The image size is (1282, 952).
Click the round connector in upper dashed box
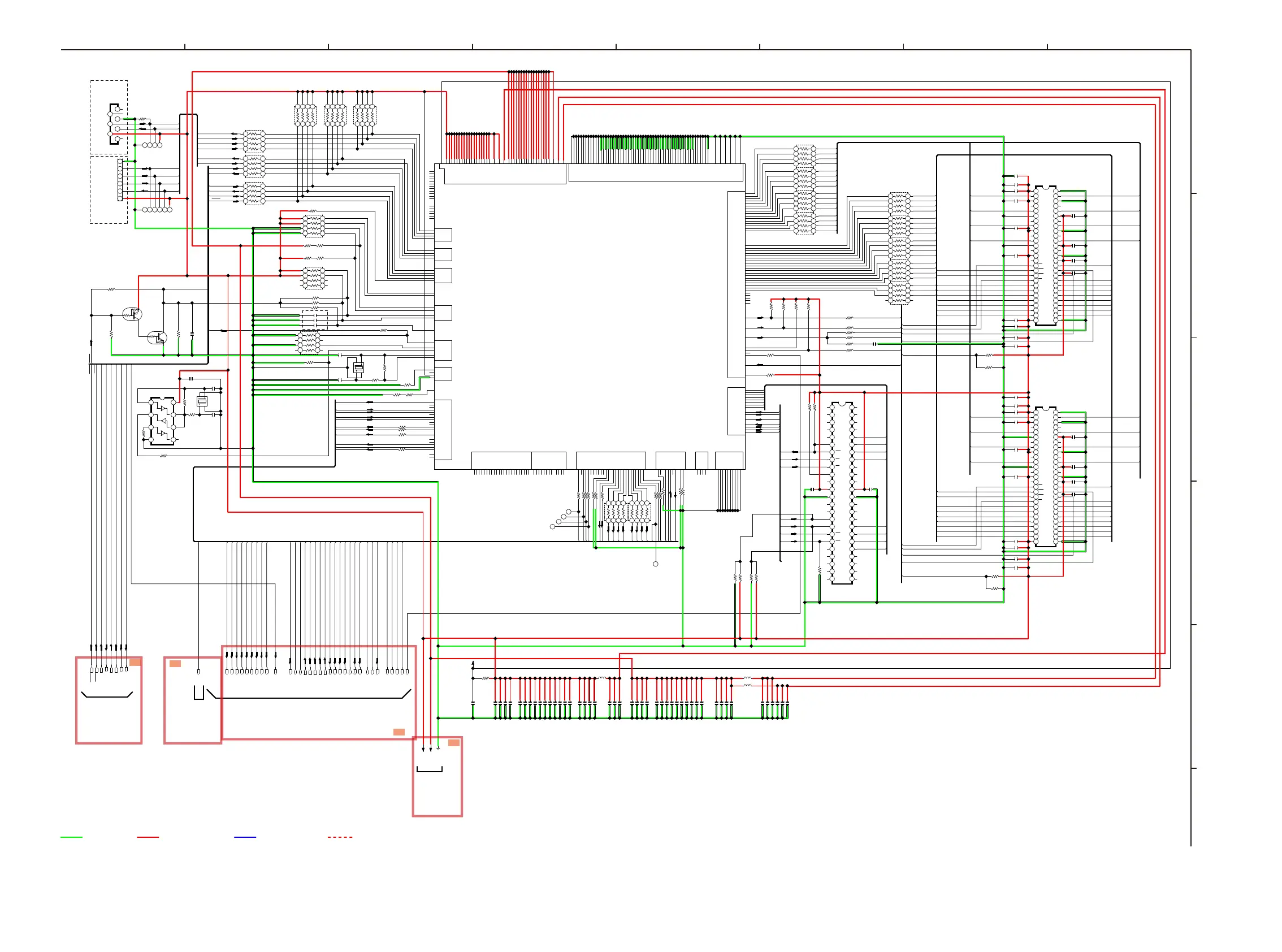click(114, 124)
